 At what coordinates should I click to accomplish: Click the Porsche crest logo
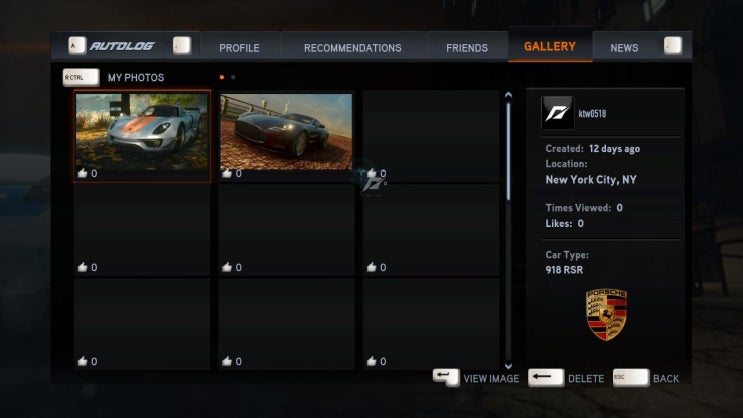pos(607,314)
